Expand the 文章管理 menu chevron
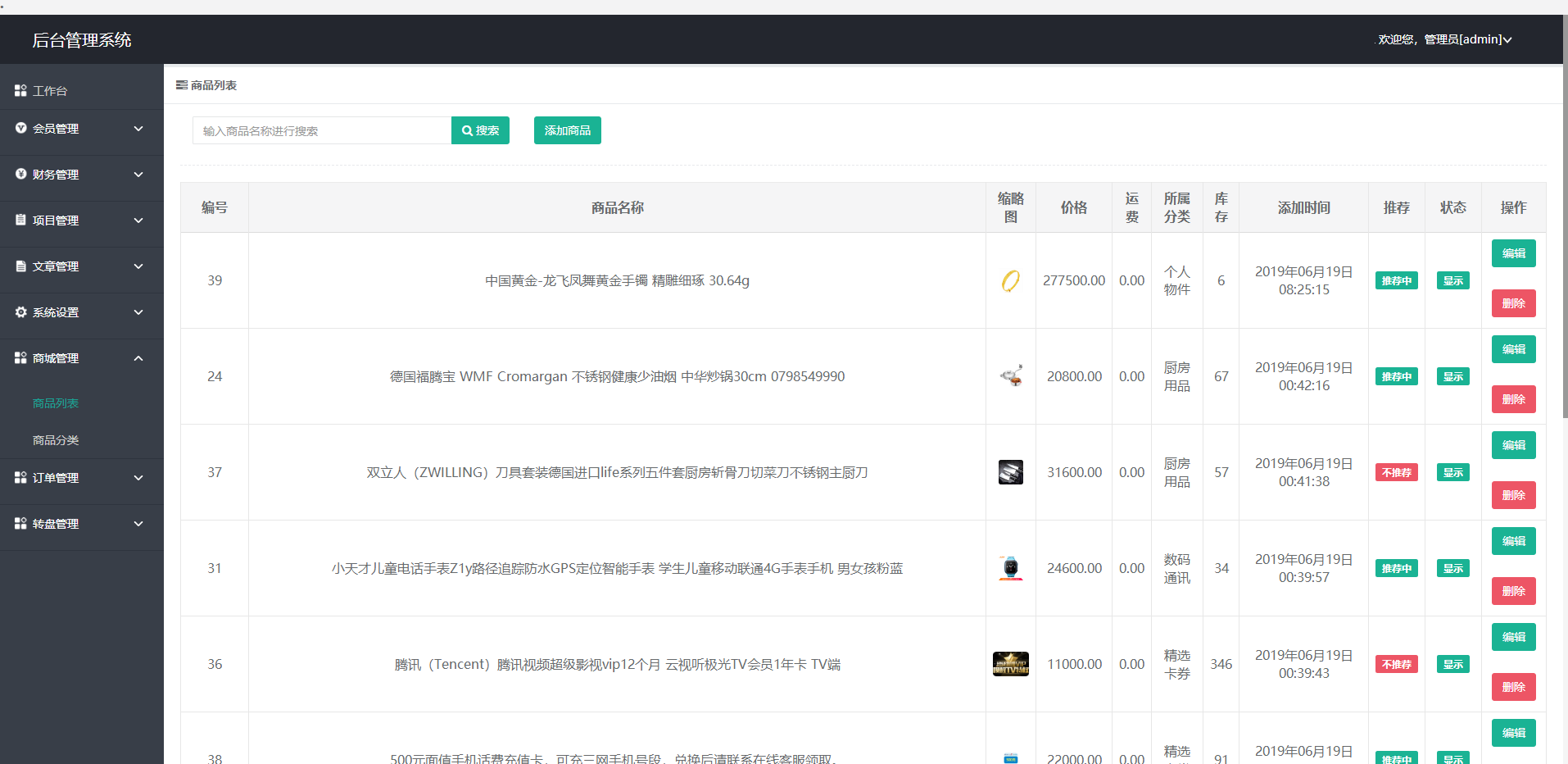 click(x=138, y=266)
